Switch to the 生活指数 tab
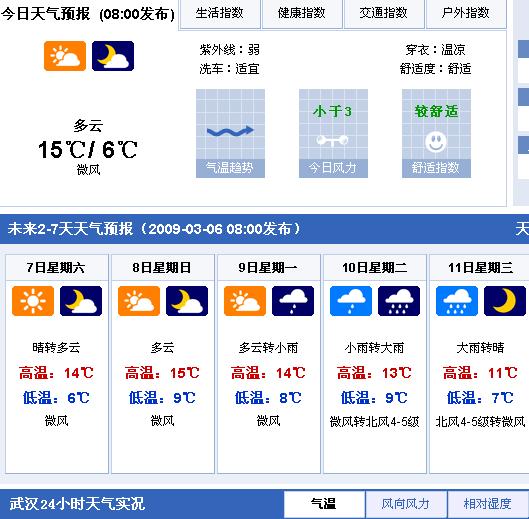 pyautogui.click(x=220, y=14)
